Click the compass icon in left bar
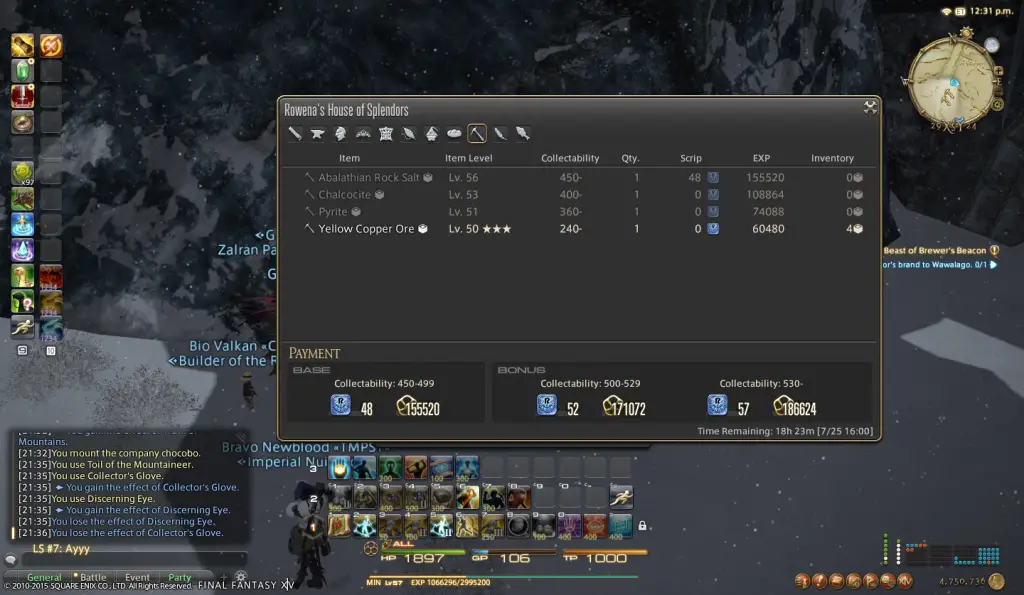1024x595 pixels. tap(22, 121)
